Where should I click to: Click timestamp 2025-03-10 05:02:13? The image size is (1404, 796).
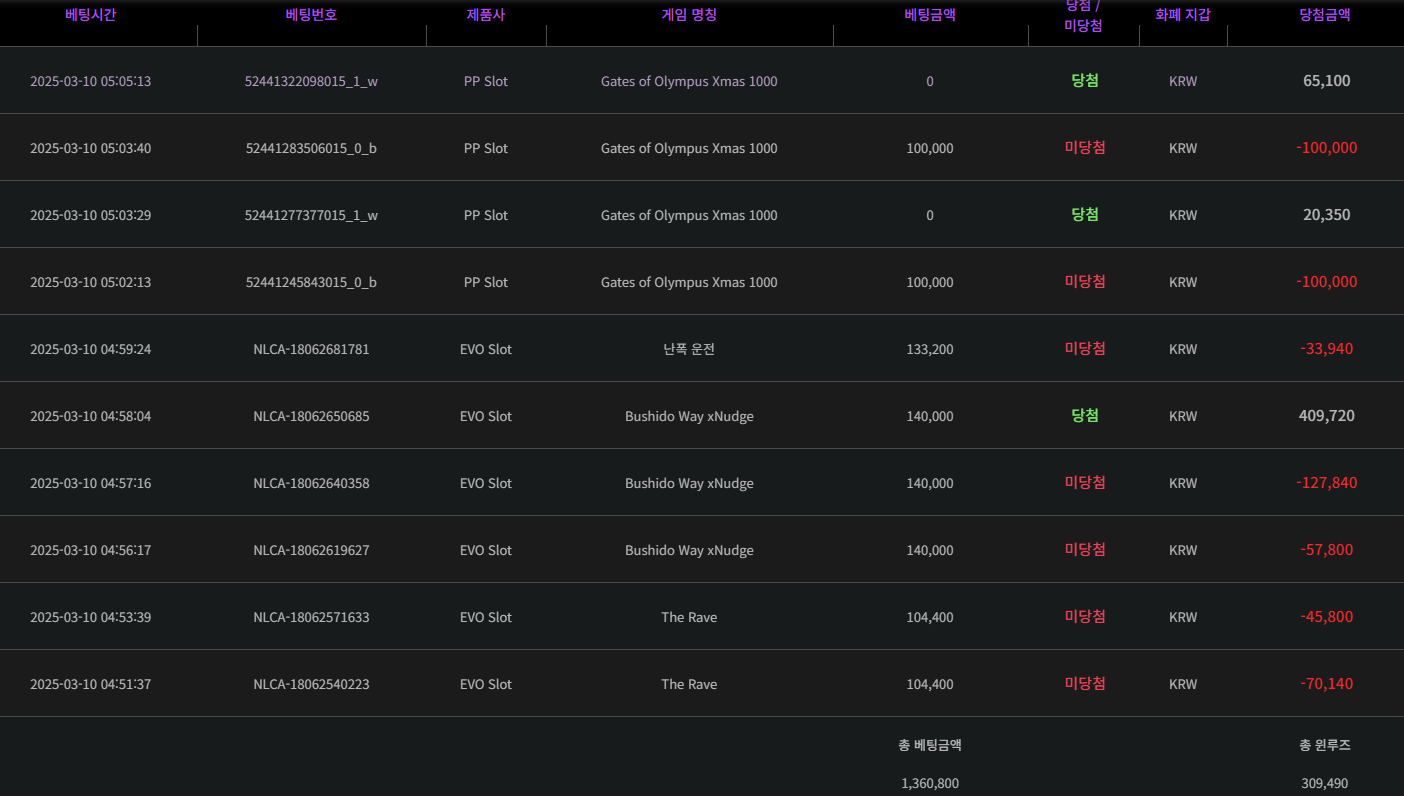coord(90,282)
